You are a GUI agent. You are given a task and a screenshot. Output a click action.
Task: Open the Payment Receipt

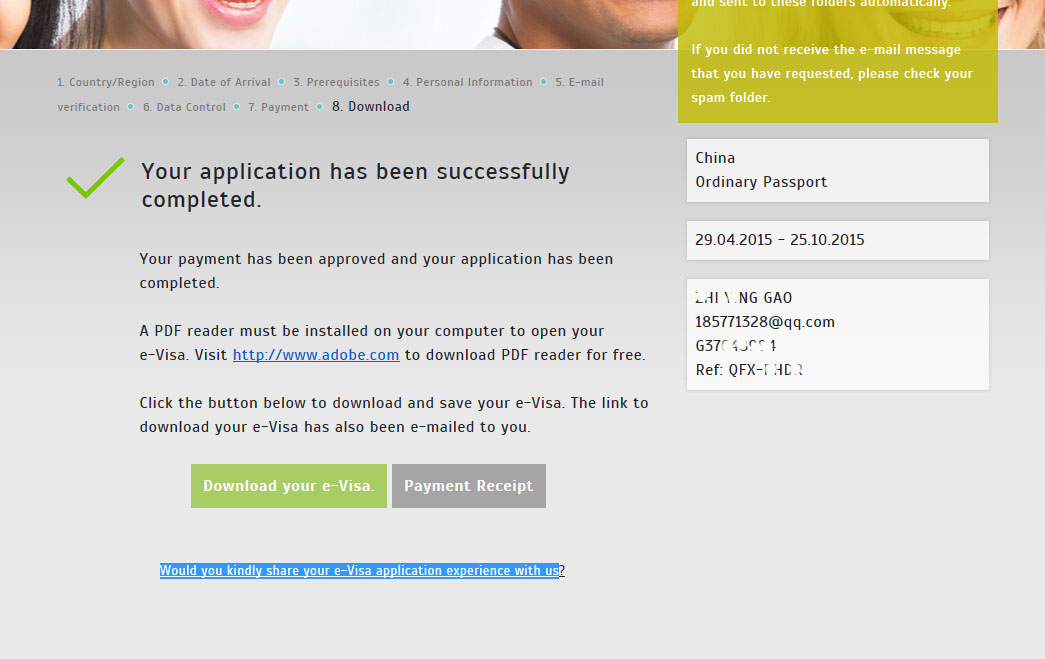[468, 486]
